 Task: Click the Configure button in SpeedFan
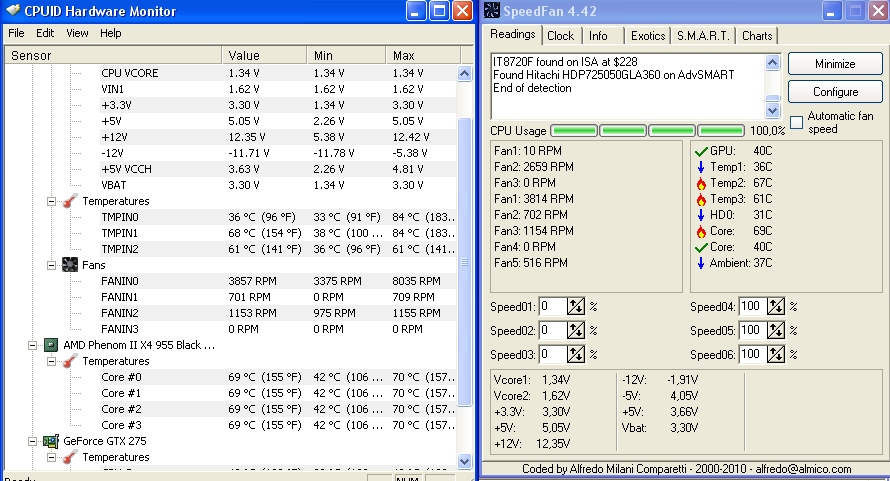(x=835, y=91)
